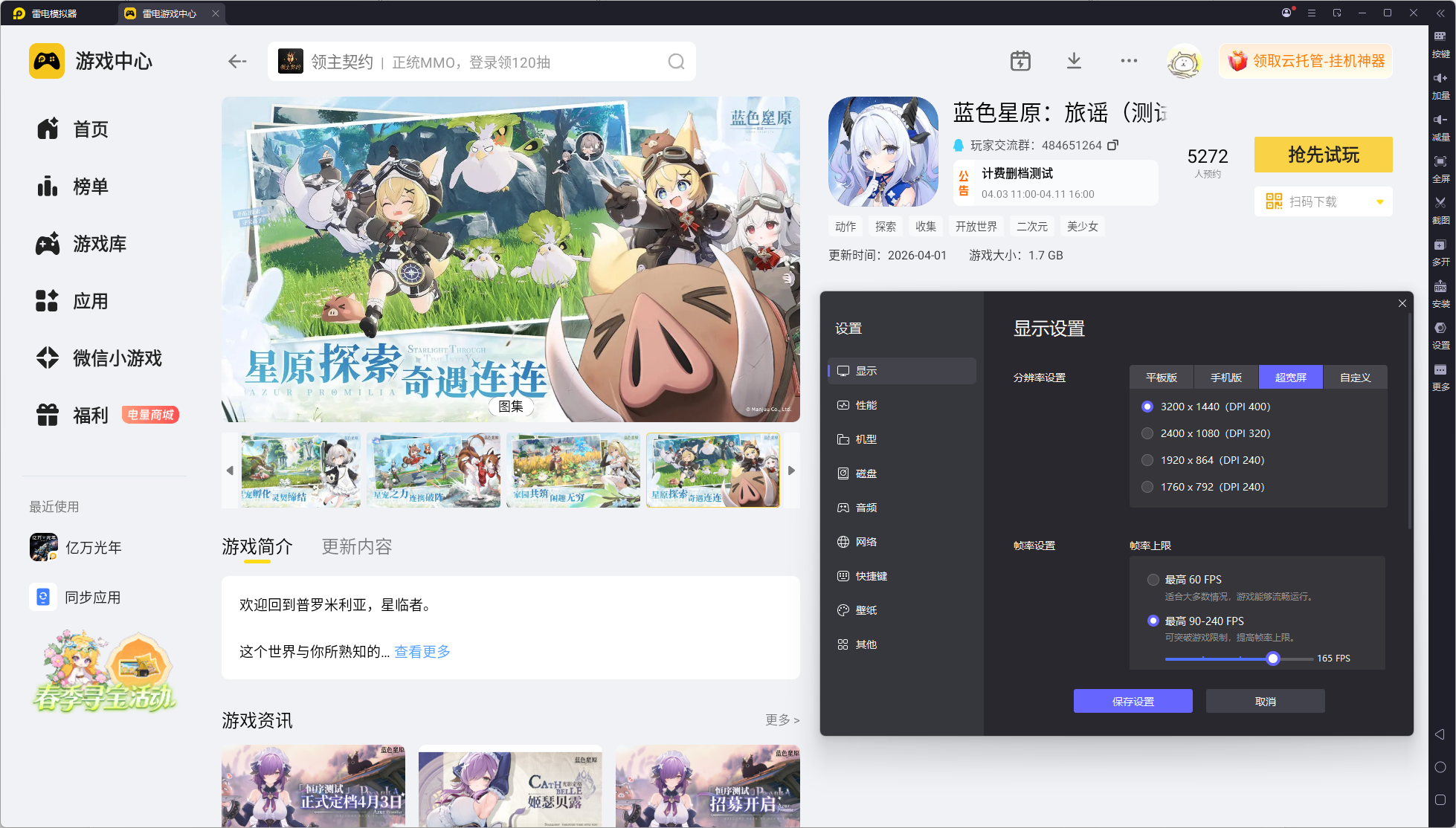The width and height of the screenshot is (1456, 828).
Task: Select 2400 x 1080 resolution option
Action: click(1147, 433)
